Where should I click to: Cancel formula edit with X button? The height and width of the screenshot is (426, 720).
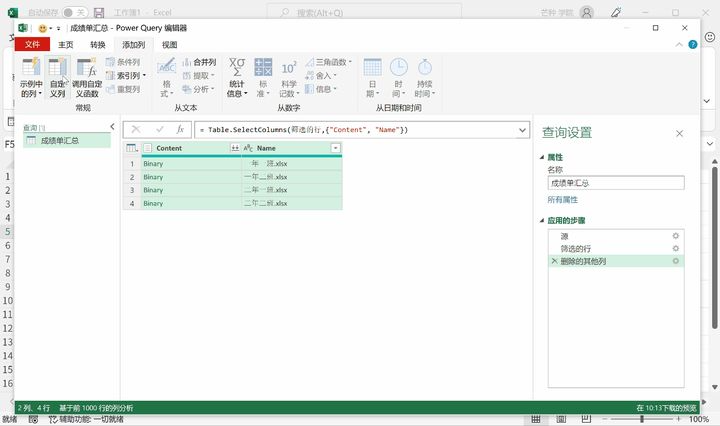pyautogui.click(x=136, y=129)
